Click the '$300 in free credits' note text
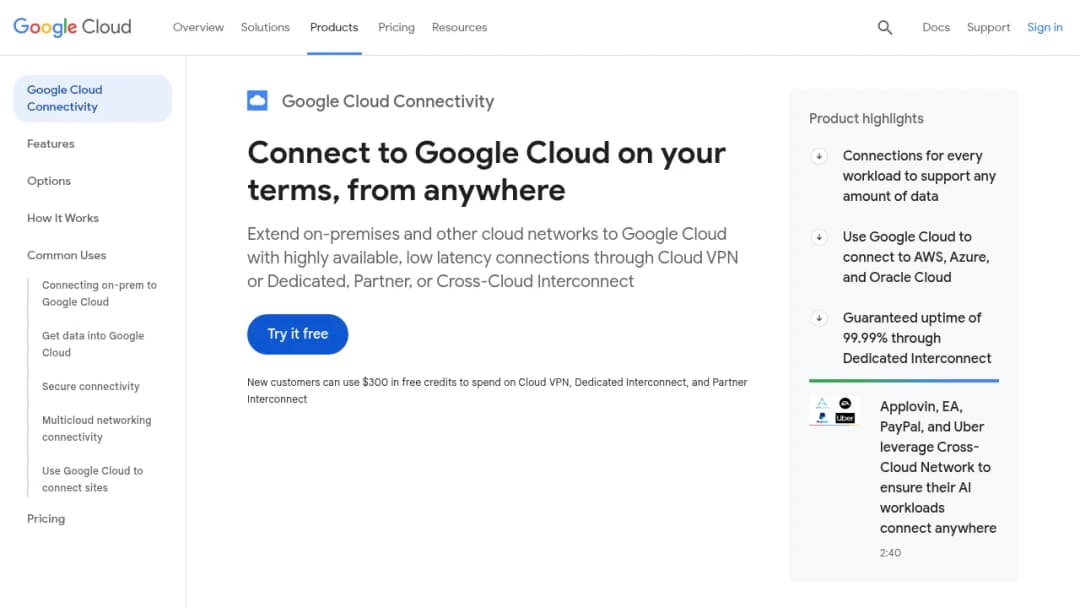This screenshot has width=1080, height=608. 497,390
